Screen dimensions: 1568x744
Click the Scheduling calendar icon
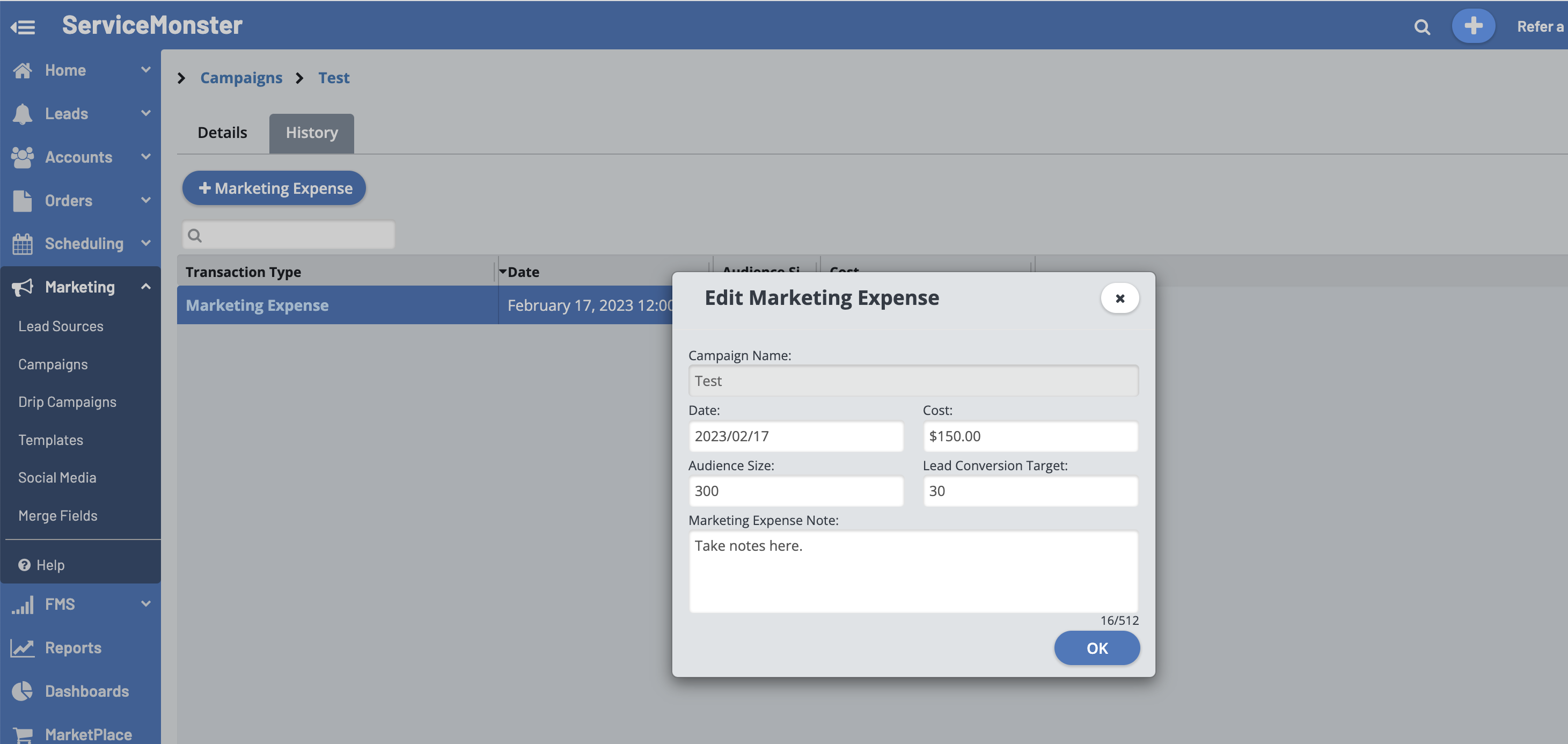click(23, 244)
